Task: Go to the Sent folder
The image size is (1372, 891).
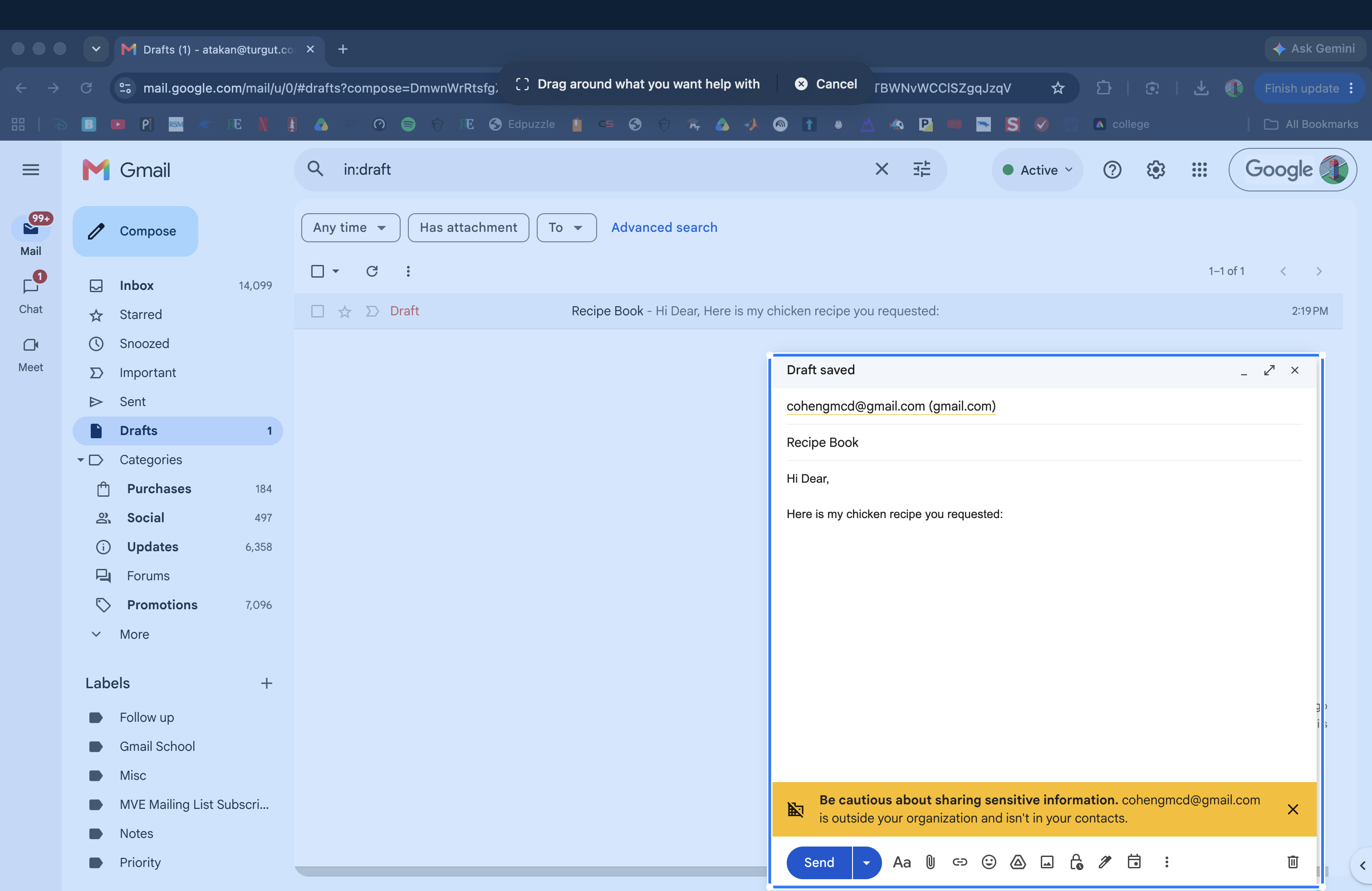Action: coord(177,401)
